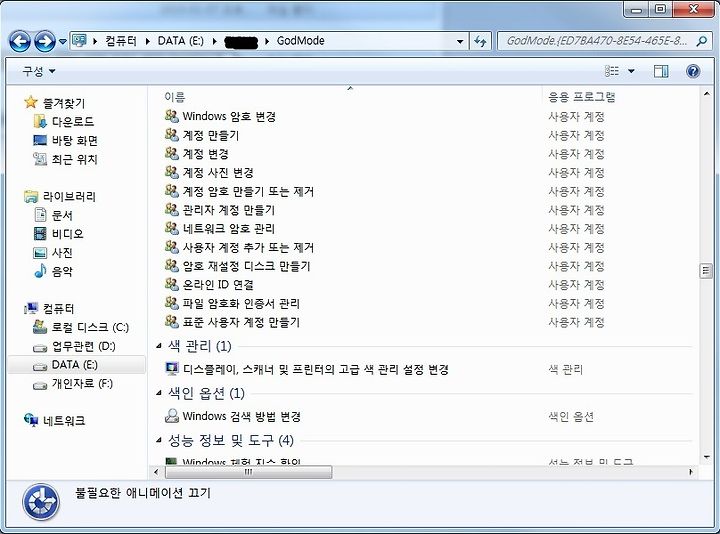Open 바탕 화면 in favorites
This screenshot has width=720, height=534.
tap(74, 141)
